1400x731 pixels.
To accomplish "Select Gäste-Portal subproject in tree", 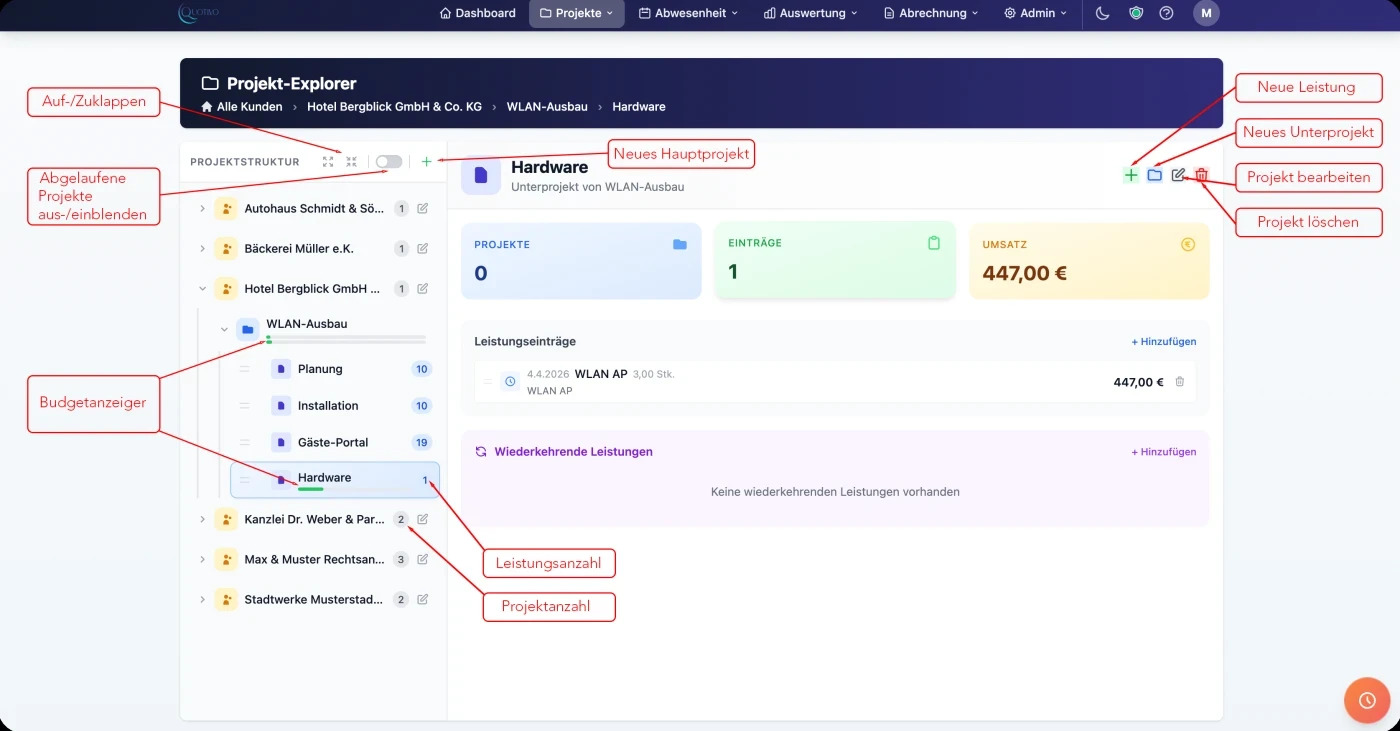I will (335, 442).
